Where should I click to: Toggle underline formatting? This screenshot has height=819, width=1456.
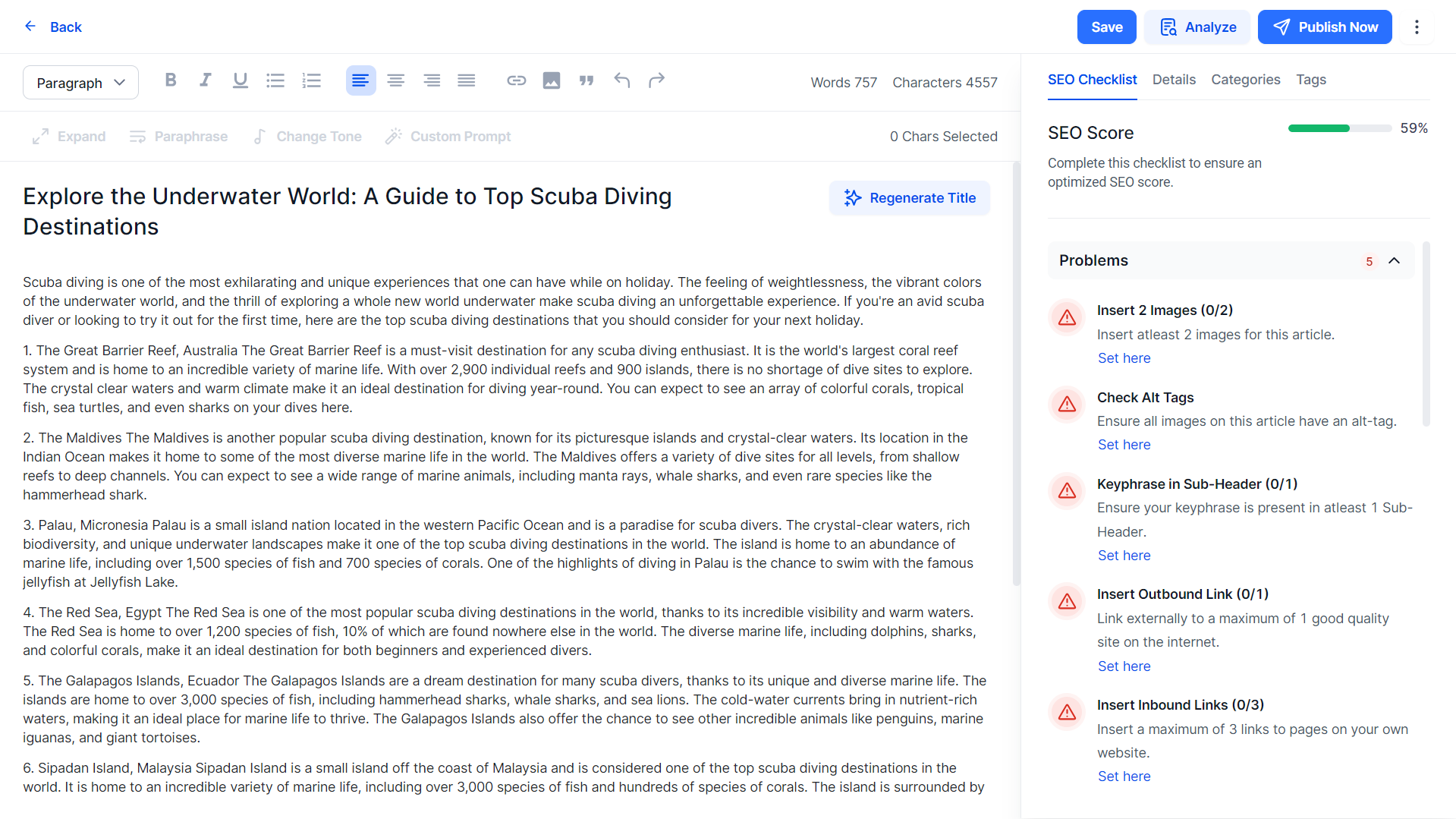pyautogui.click(x=241, y=80)
